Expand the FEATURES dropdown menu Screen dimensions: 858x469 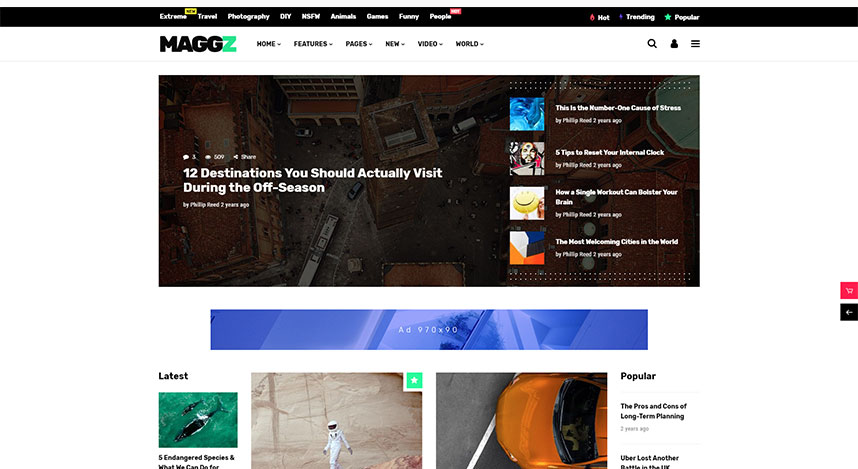point(313,44)
